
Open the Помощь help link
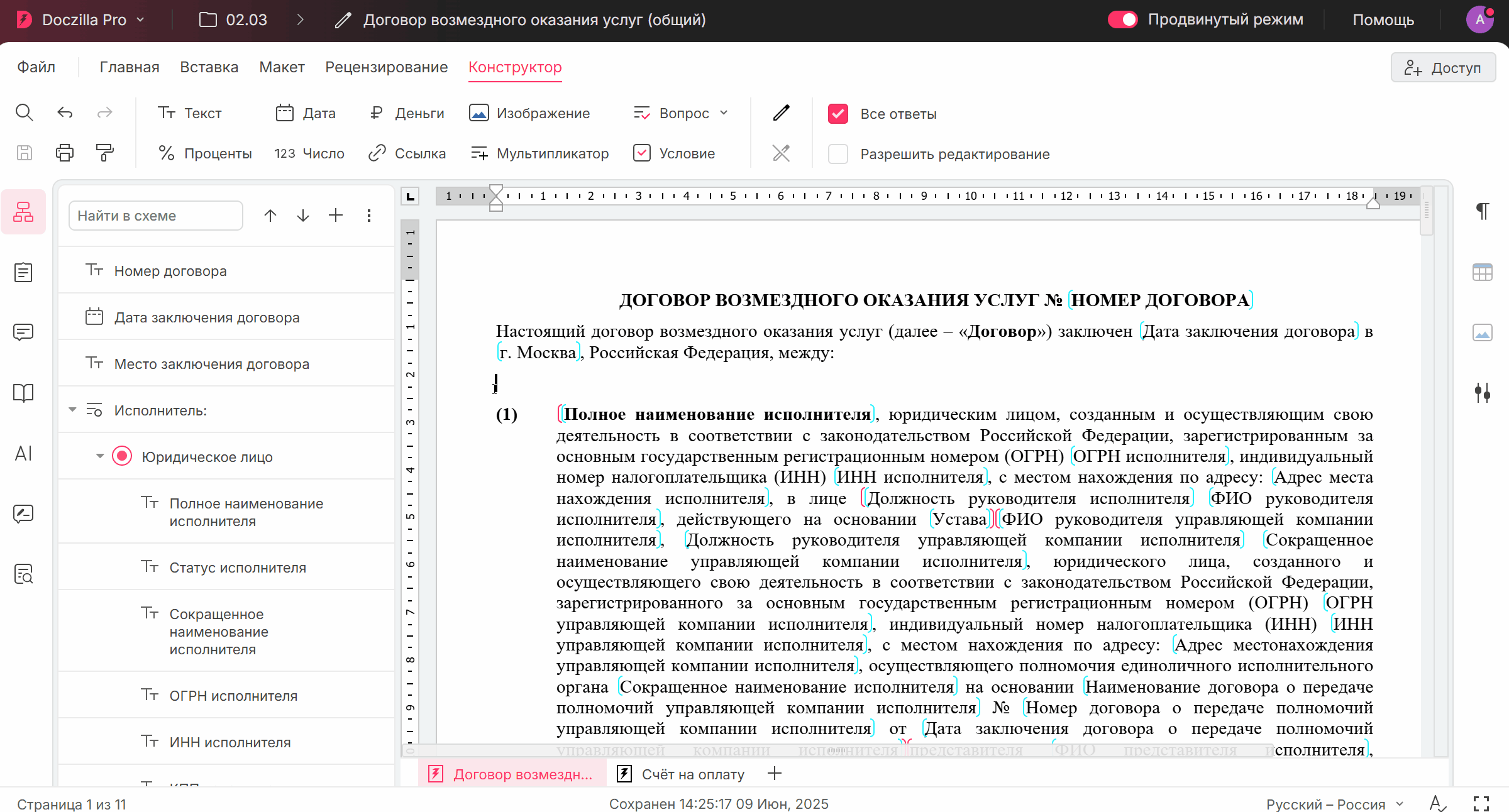click(1383, 19)
